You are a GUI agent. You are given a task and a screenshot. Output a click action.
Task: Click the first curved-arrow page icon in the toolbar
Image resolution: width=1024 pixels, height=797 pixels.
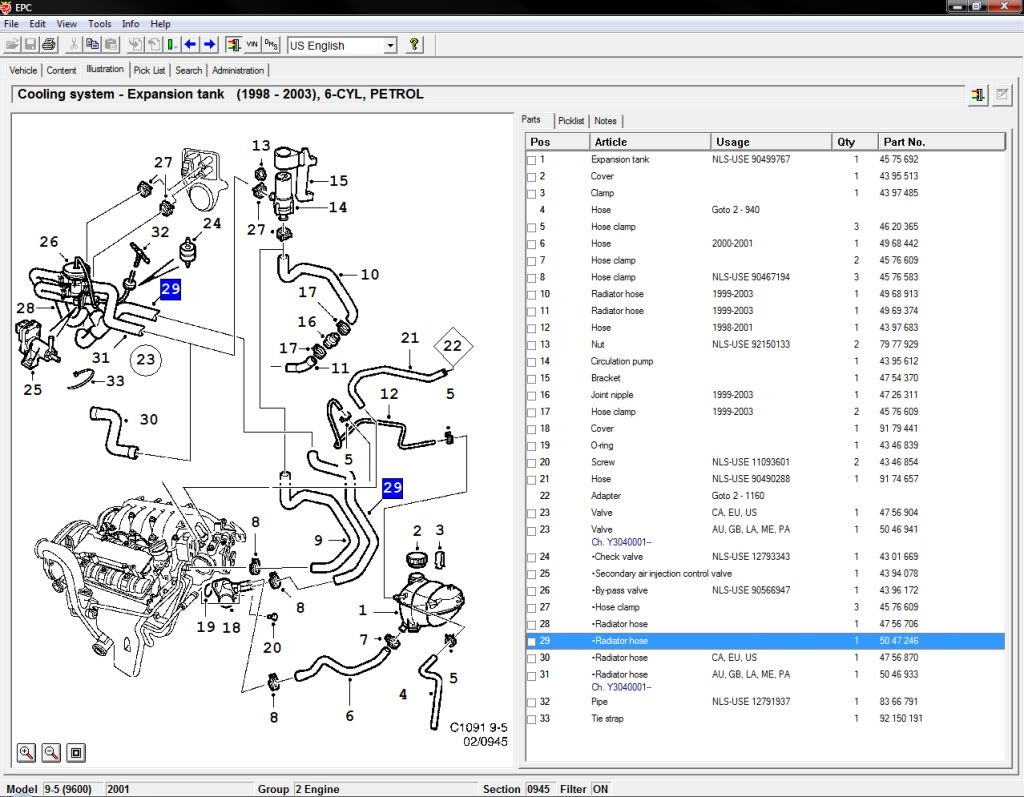click(x=135, y=44)
